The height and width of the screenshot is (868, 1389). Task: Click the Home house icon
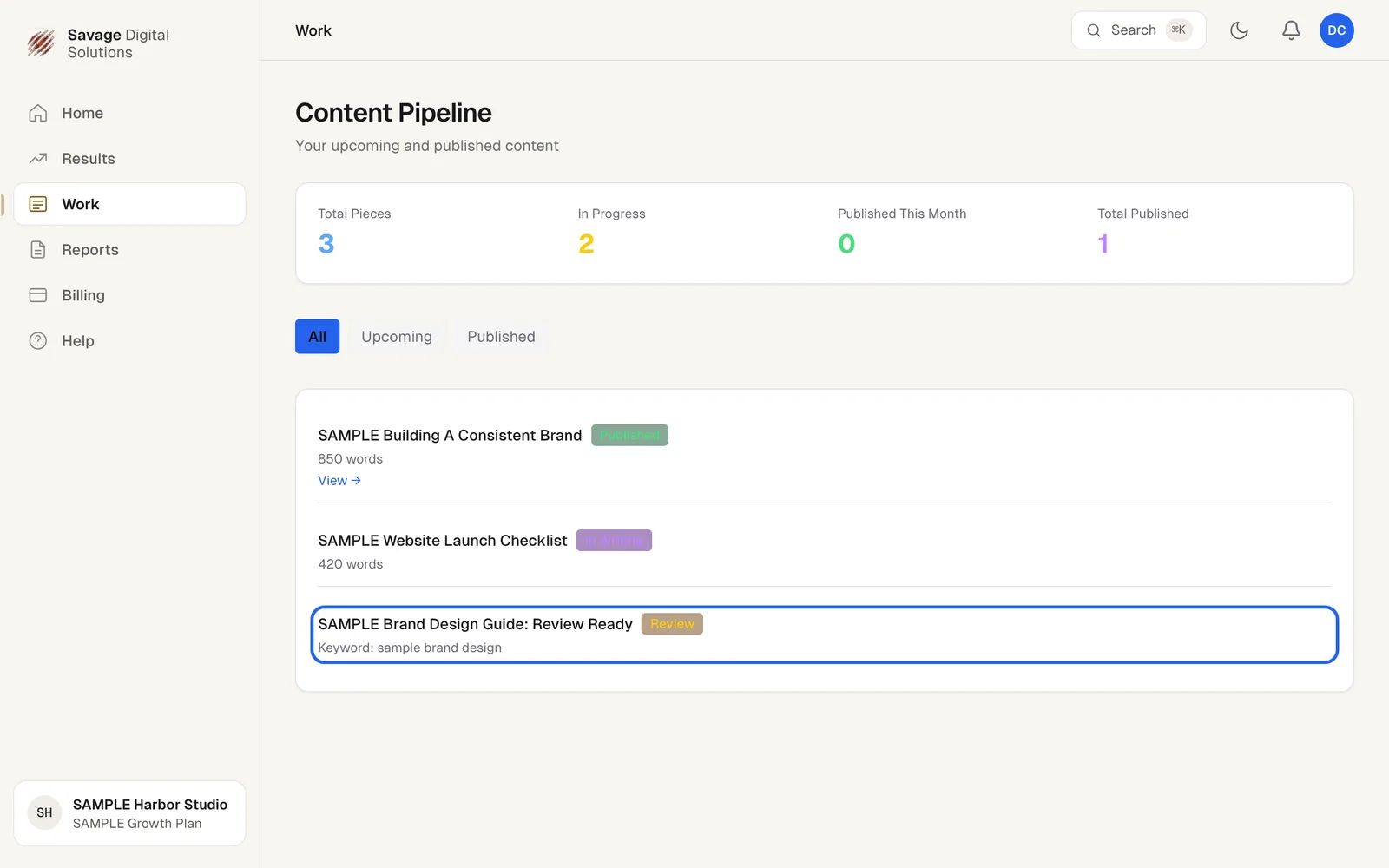coord(38,113)
